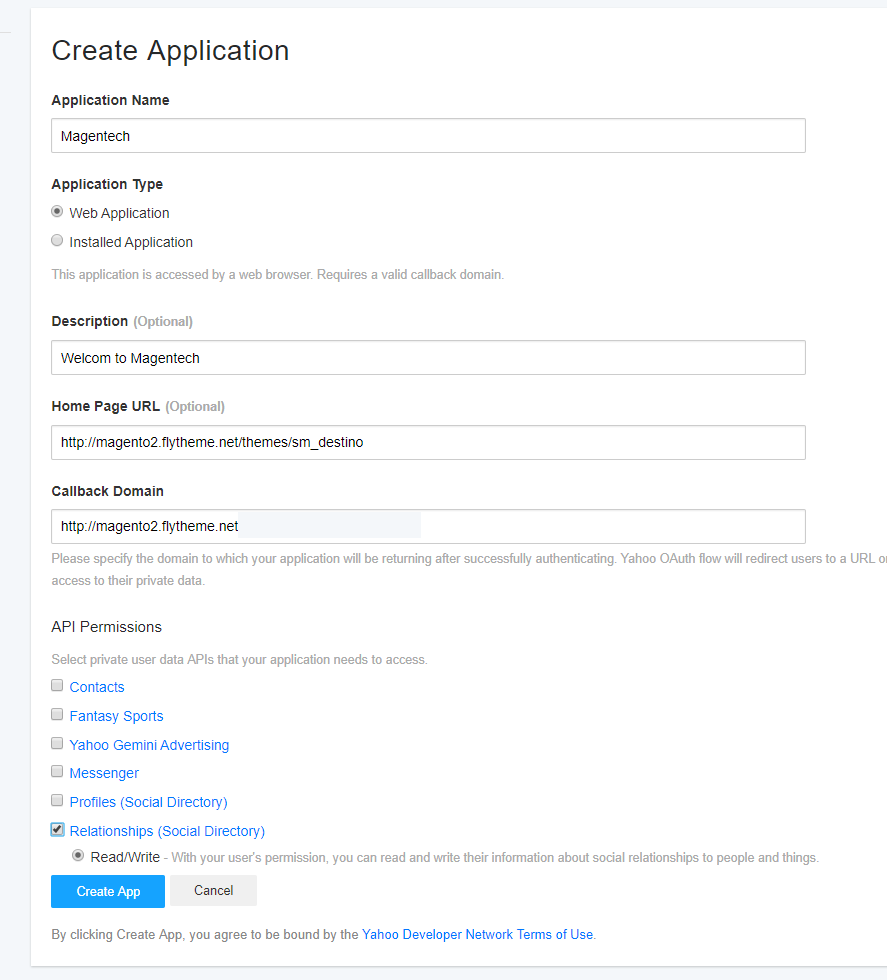The height and width of the screenshot is (980, 887).
Task: Select the Installed Application radio button
Action: (x=57, y=241)
